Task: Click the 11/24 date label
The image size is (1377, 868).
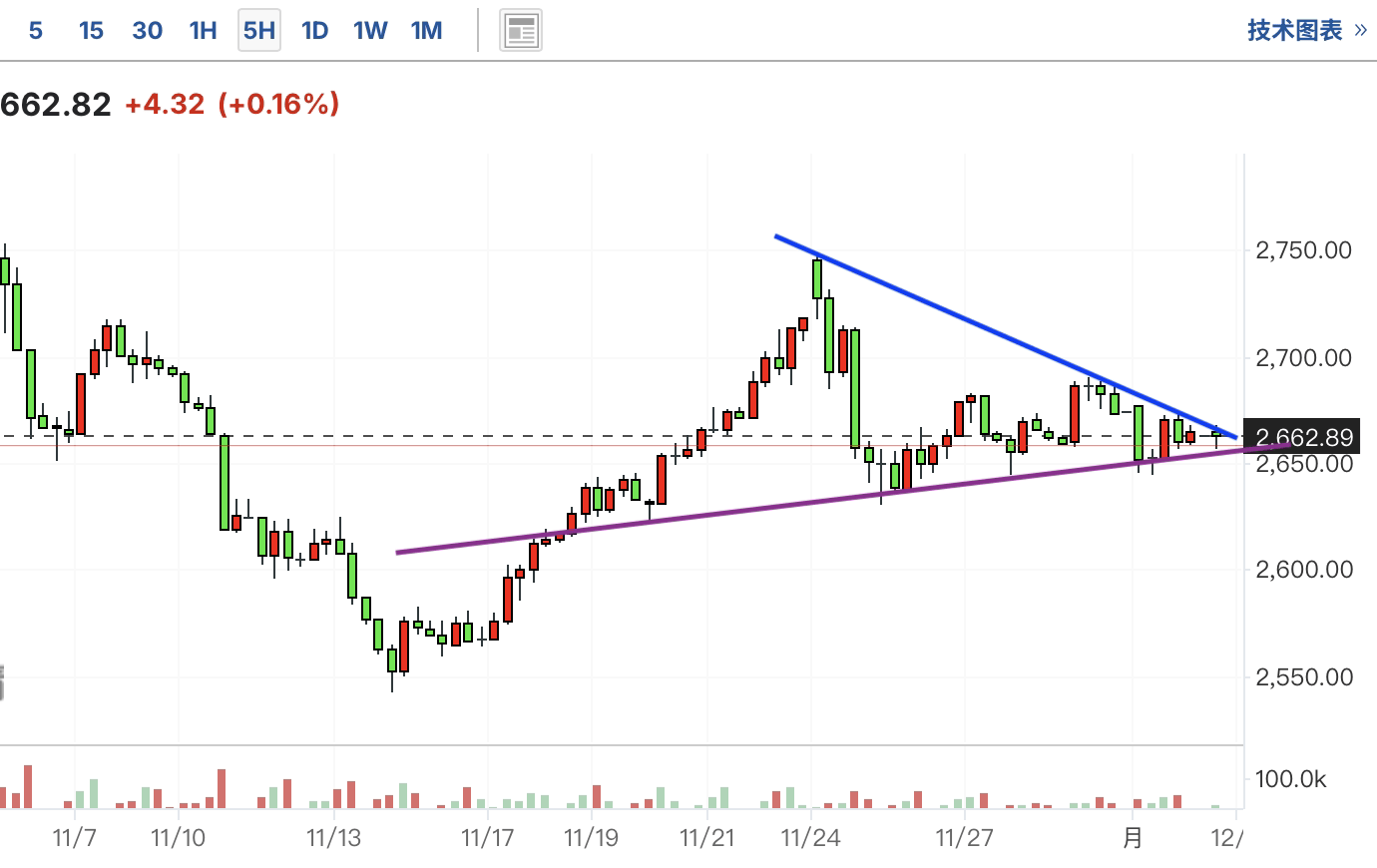Action: [810, 837]
